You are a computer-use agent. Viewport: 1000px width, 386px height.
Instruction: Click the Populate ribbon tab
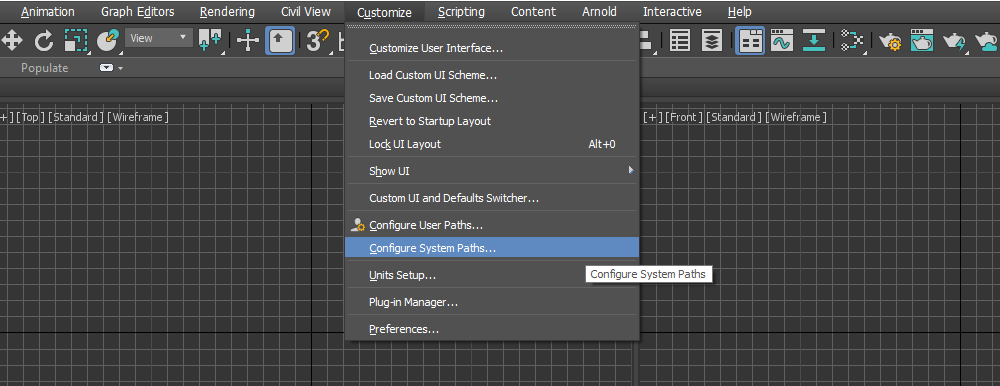[x=45, y=68]
